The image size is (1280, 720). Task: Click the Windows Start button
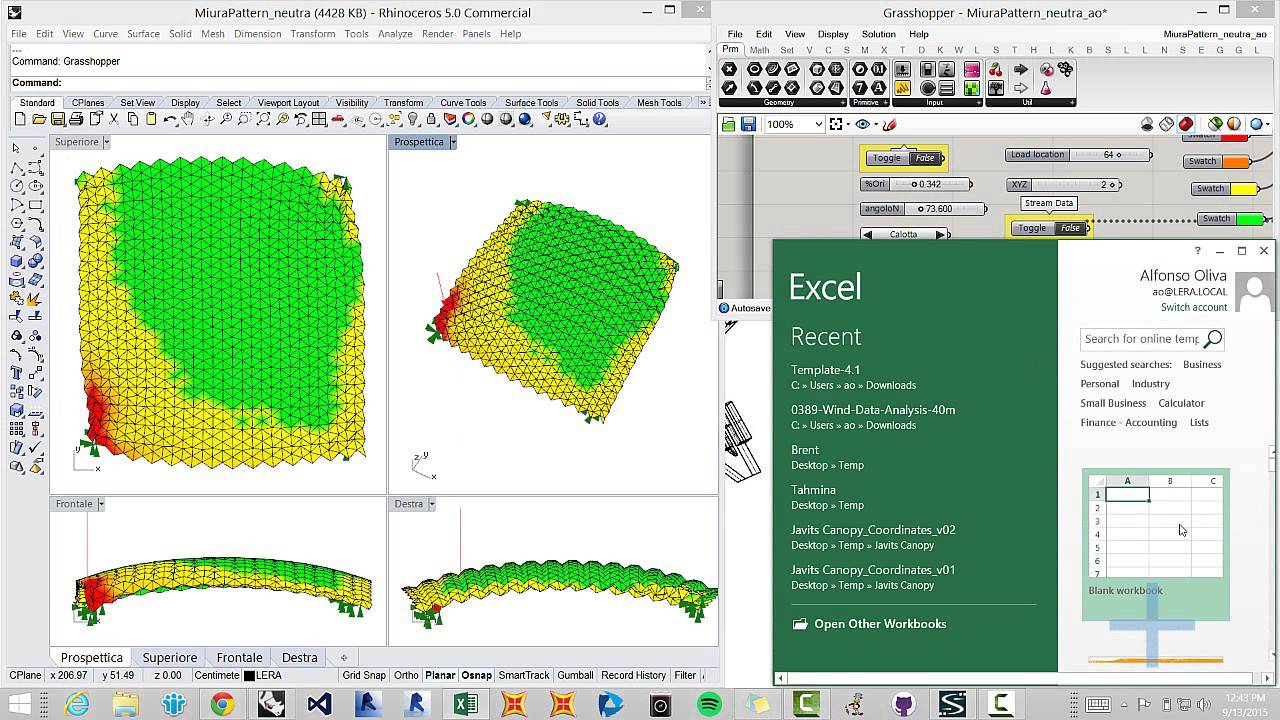[21, 704]
